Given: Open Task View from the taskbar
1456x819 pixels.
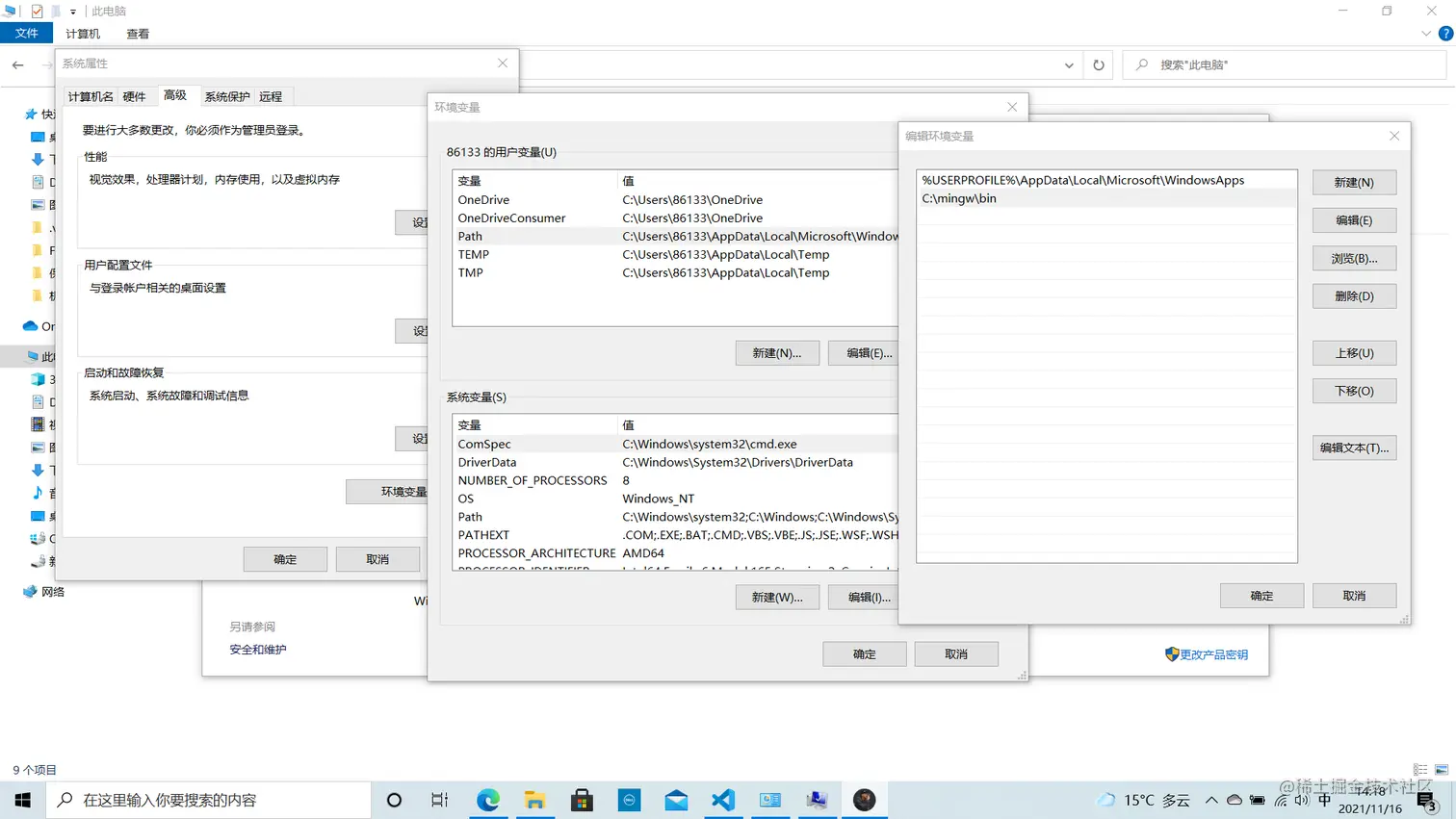Looking at the screenshot, I should [440, 800].
